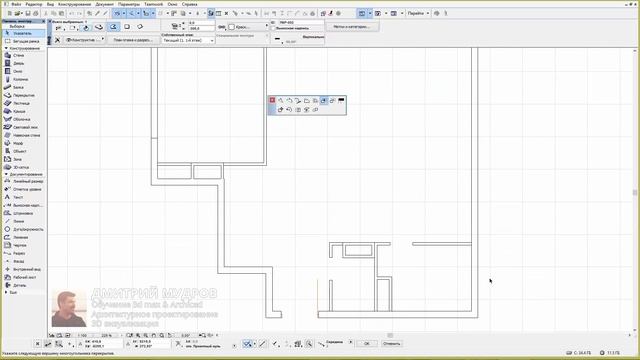
Task: Activate the Указатель (Arrow) selection tool
Action: click(x=23, y=33)
